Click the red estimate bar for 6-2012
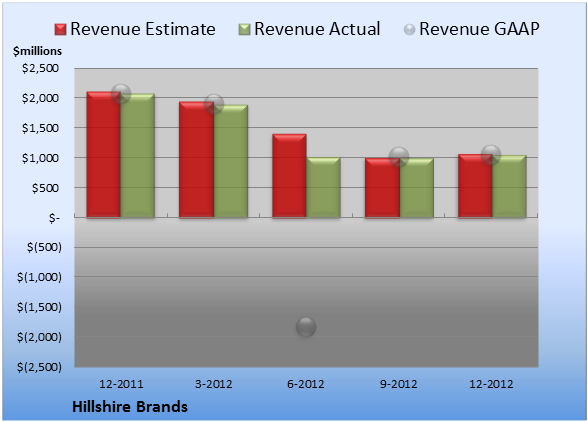The image size is (588, 422). pos(289,176)
